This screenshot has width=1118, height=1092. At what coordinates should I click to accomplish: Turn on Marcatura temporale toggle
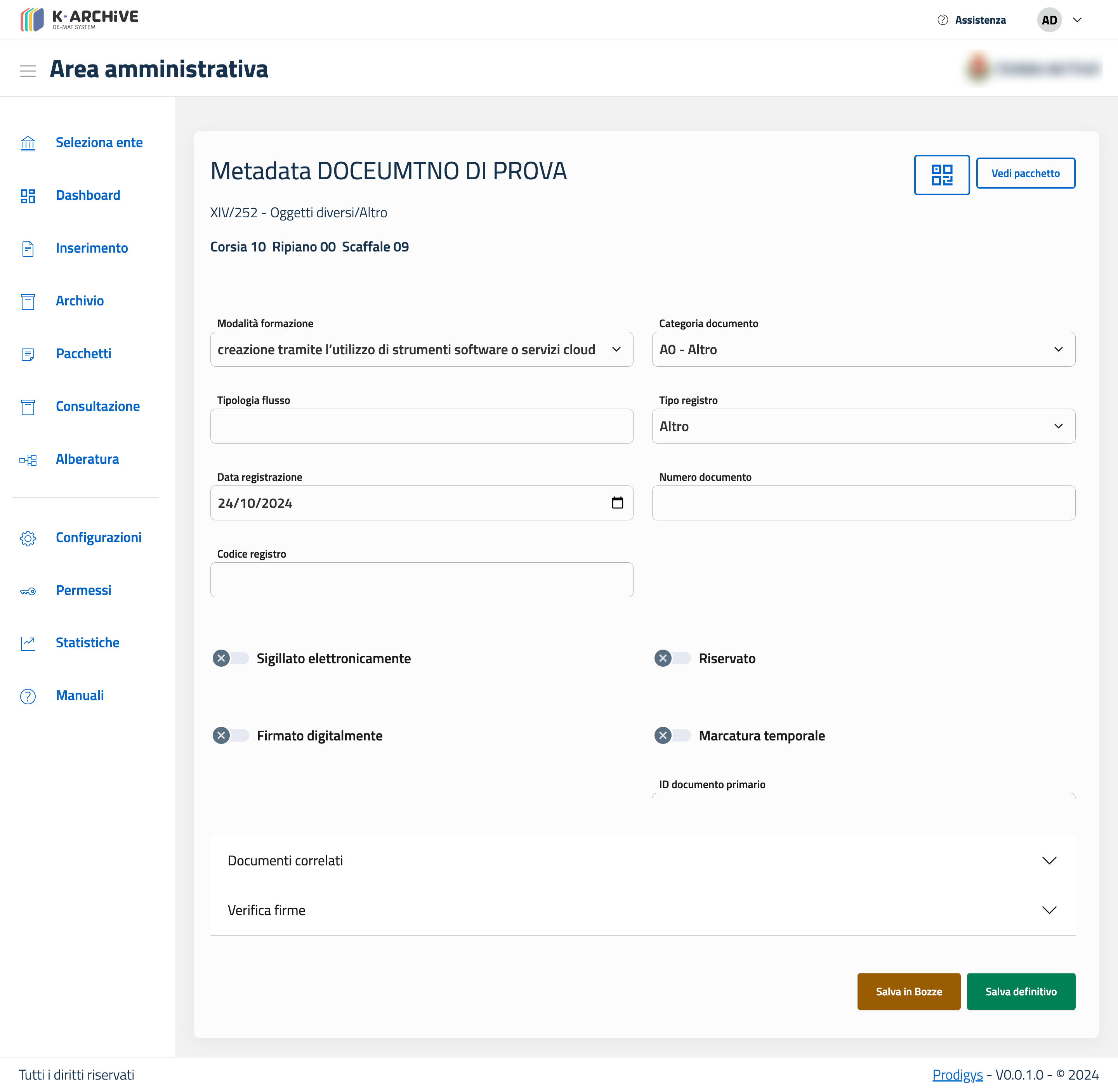coord(672,736)
